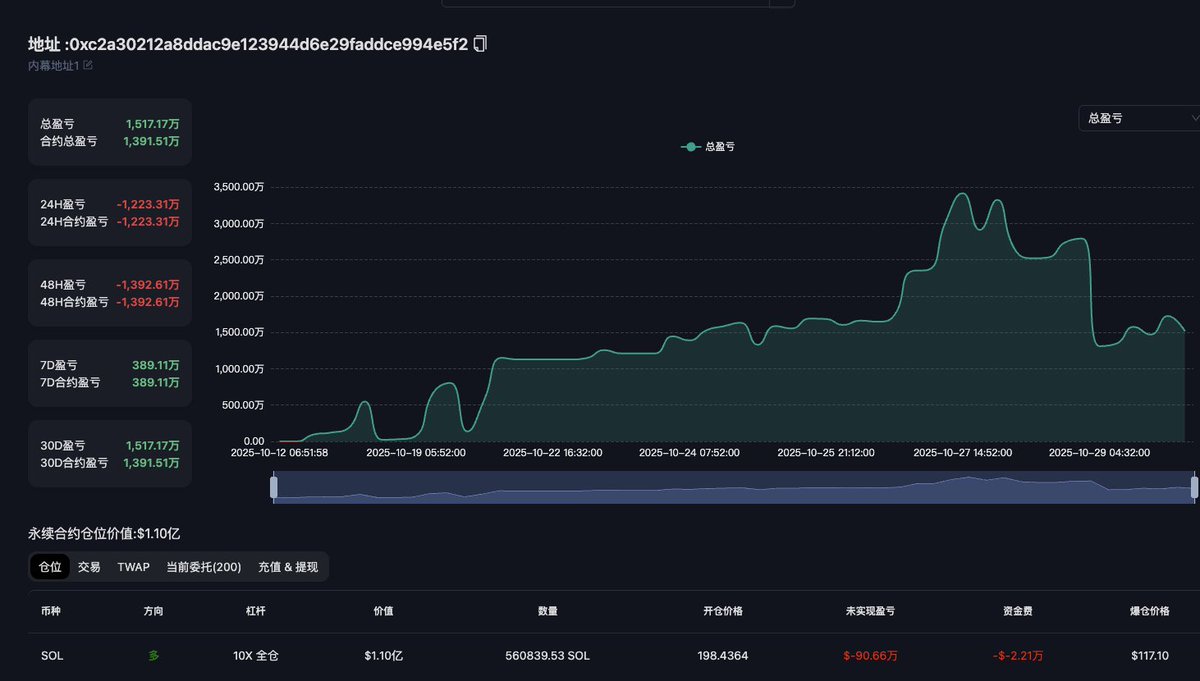The image size is (1200, 681).
Task: Click the mini overview chart in range bar
Action: pos(734,488)
